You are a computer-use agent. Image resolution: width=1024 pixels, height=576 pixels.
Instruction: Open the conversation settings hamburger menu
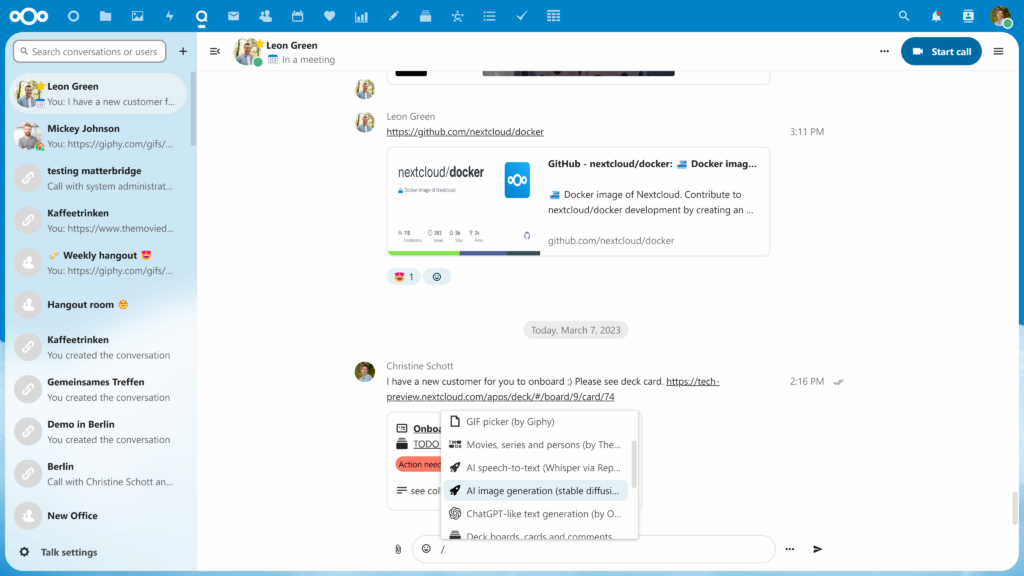tap(998, 51)
